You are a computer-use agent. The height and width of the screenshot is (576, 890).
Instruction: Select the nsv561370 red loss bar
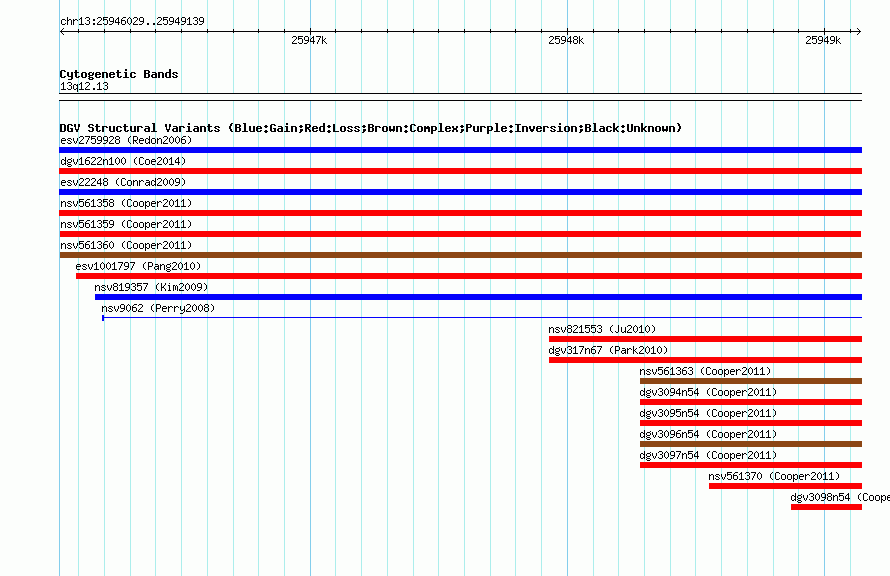point(785,486)
